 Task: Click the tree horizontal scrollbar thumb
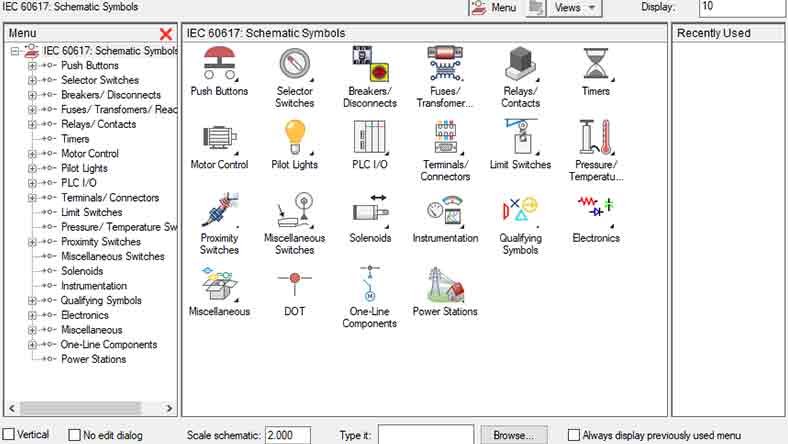[x=80, y=408]
